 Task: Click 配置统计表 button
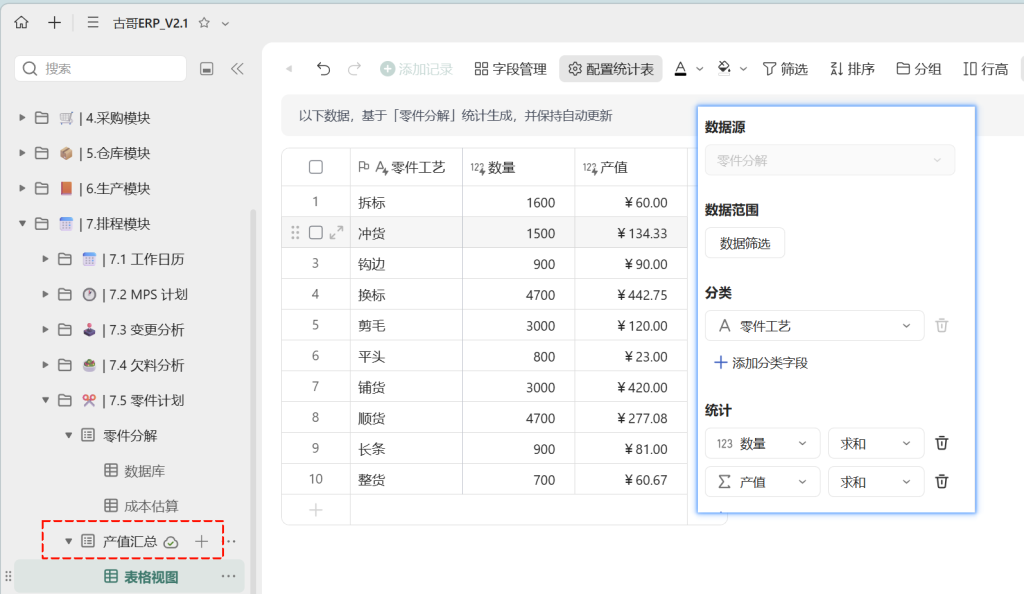coord(611,69)
